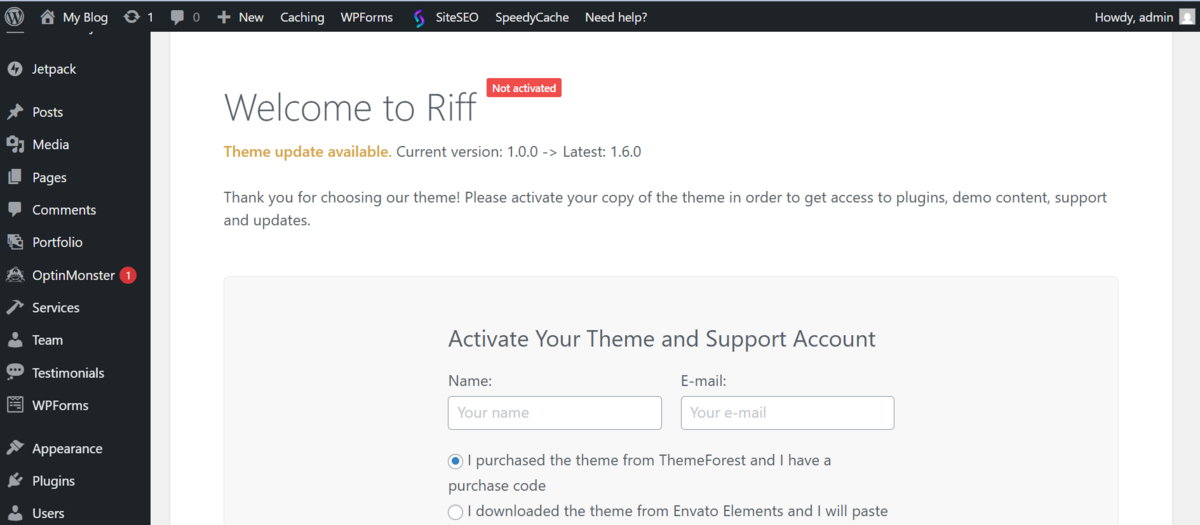This screenshot has width=1200, height=525.
Task: Select ThemeForest purchase code radio option
Action: (x=456, y=461)
